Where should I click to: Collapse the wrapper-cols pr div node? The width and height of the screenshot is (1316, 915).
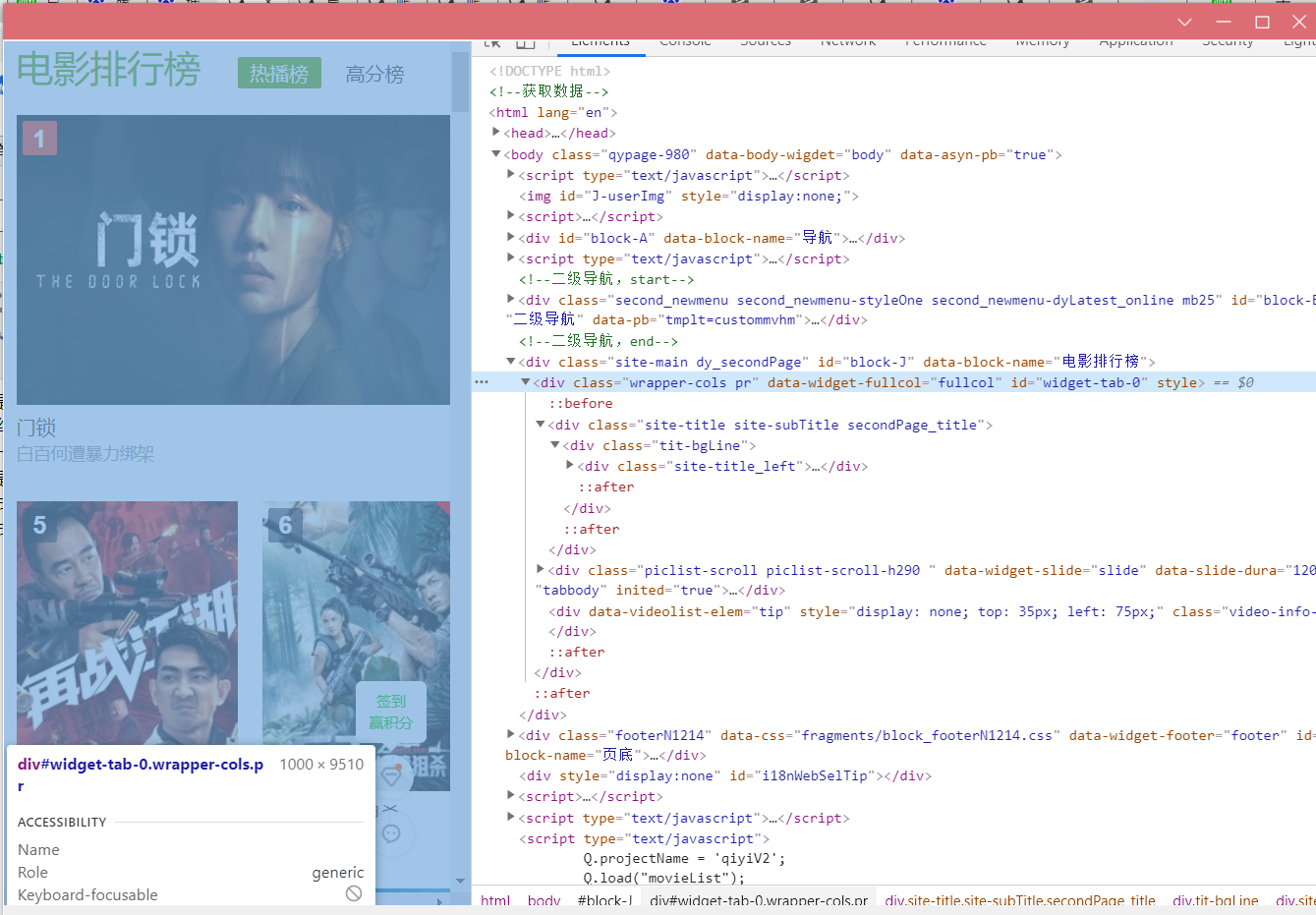pyautogui.click(x=526, y=381)
